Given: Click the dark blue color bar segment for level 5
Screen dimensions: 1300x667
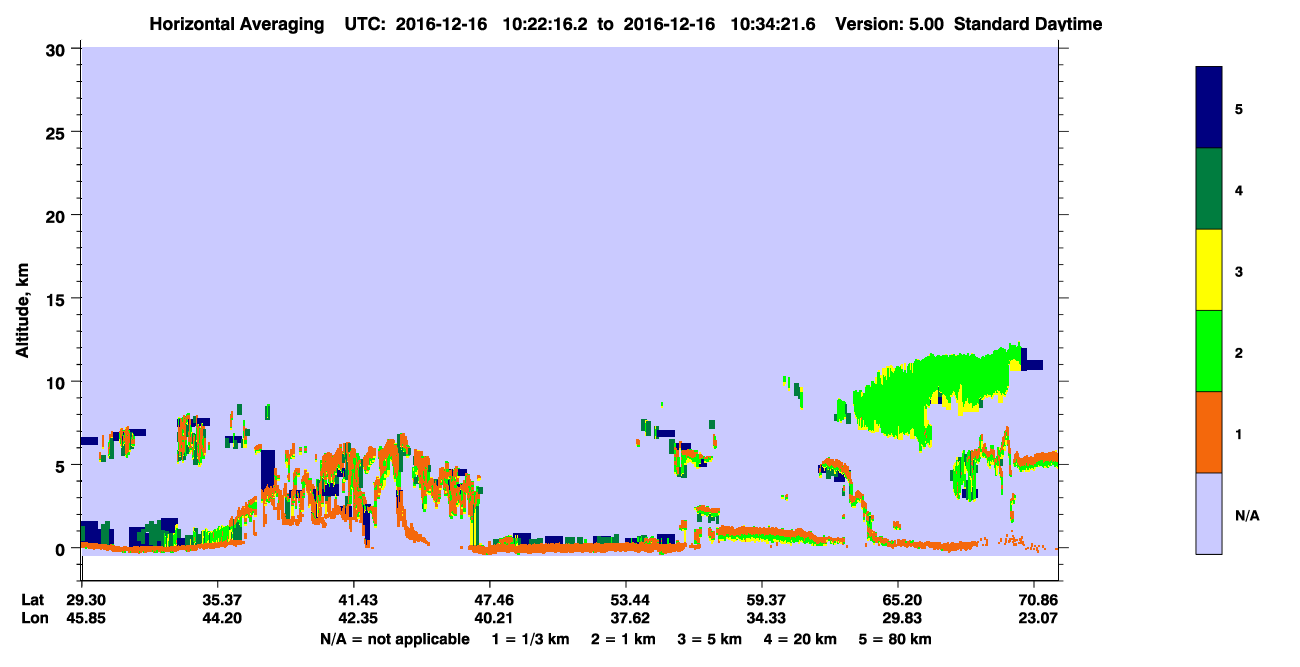Looking at the screenshot, I should (1209, 108).
